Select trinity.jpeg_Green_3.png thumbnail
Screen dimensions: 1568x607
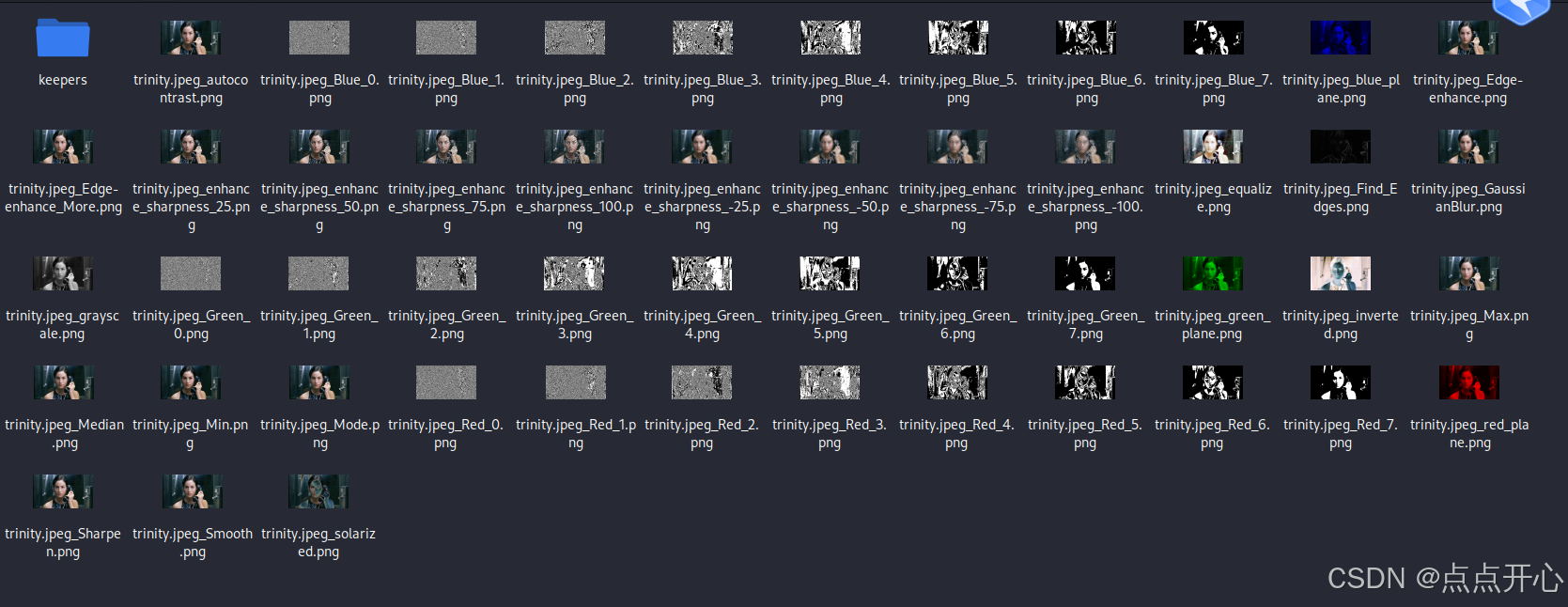pos(575,273)
